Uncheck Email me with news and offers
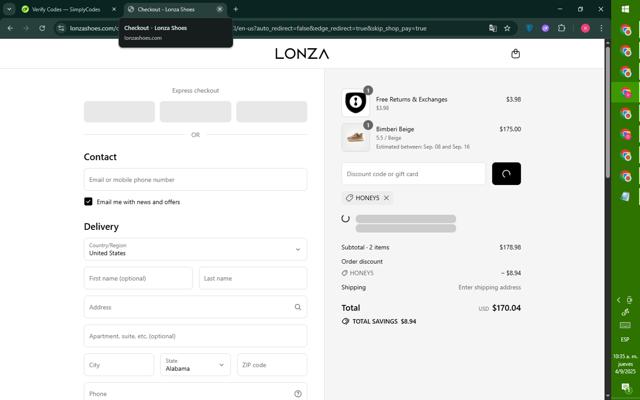The height and width of the screenshot is (400, 640). click(x=88, y=202)
